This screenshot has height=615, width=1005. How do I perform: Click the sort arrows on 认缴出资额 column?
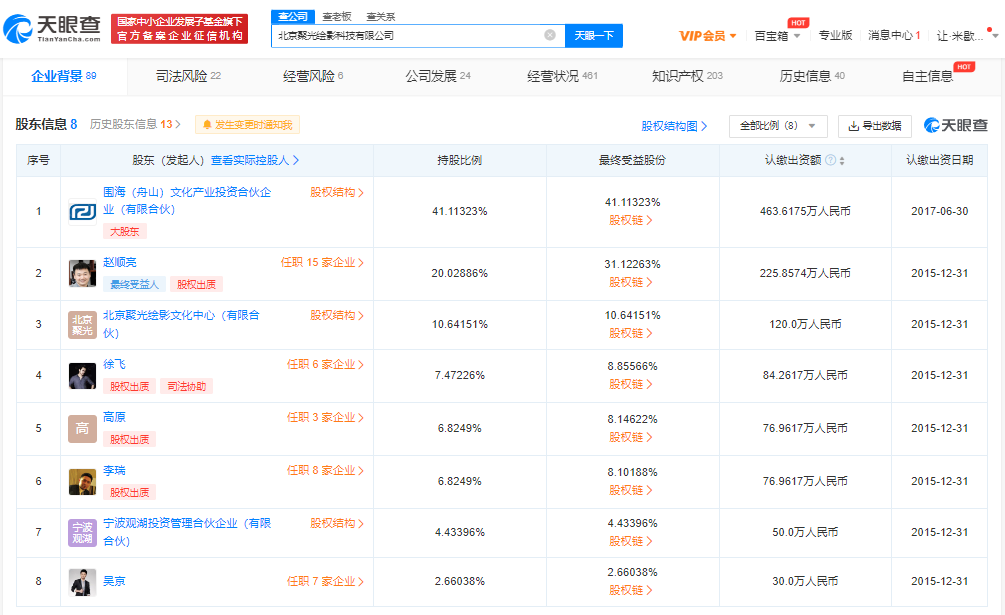(x=842, y=161)
